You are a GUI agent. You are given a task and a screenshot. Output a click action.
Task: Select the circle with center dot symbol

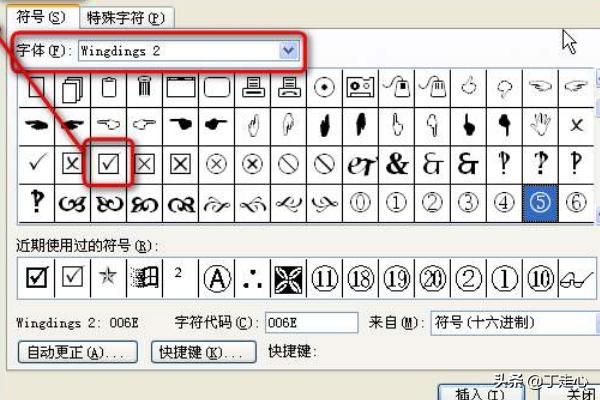coord(324,87)
